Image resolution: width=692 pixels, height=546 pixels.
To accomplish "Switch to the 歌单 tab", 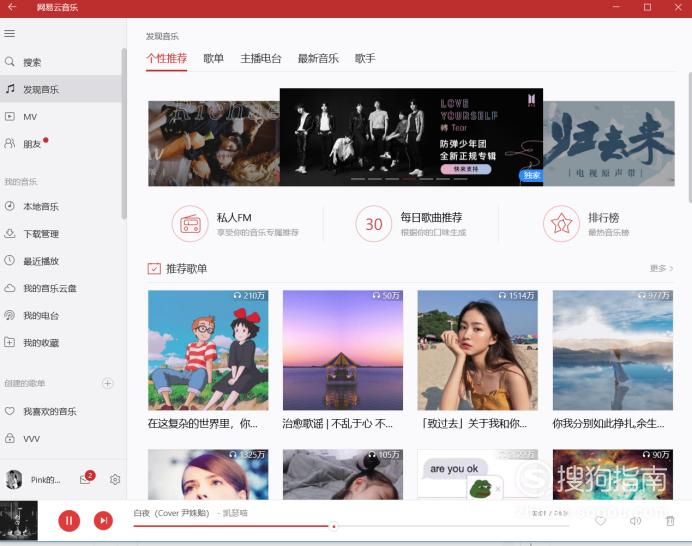I will pos(214,59).
